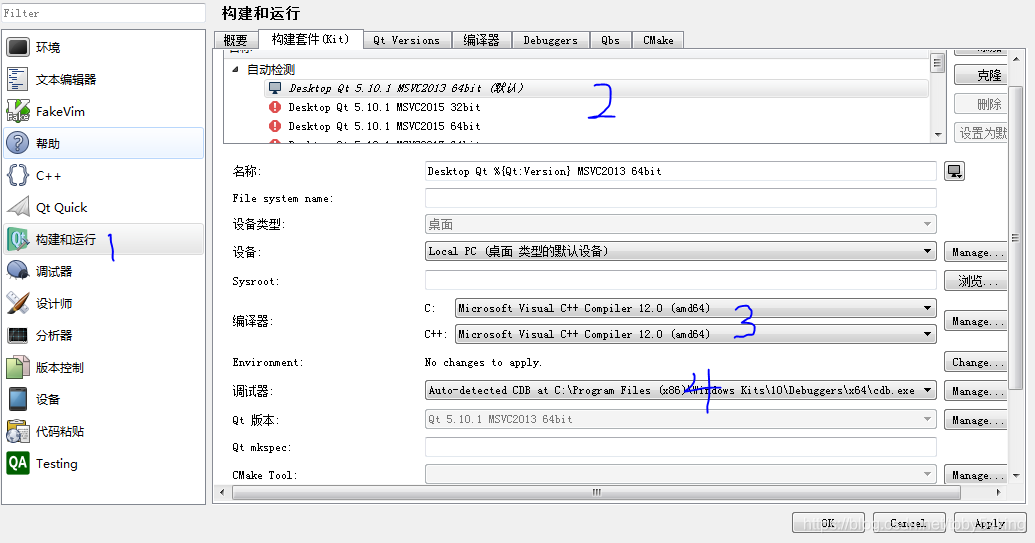
Task: Click the Cancel button
Action: (909, 523)
